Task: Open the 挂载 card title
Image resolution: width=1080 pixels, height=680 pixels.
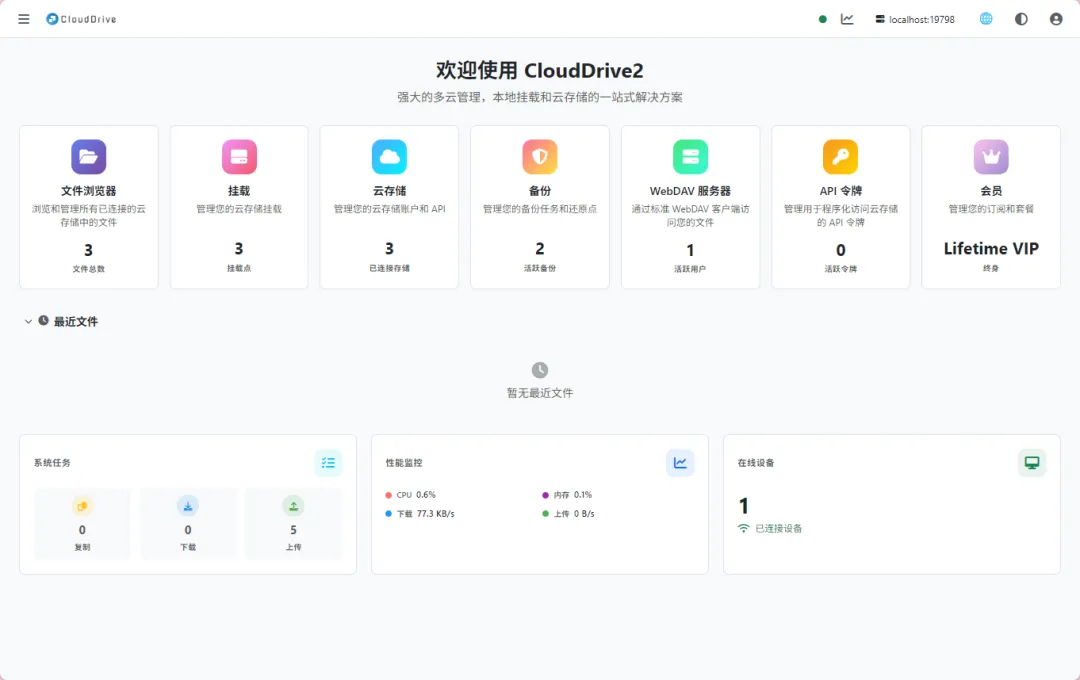Action: 239,191
